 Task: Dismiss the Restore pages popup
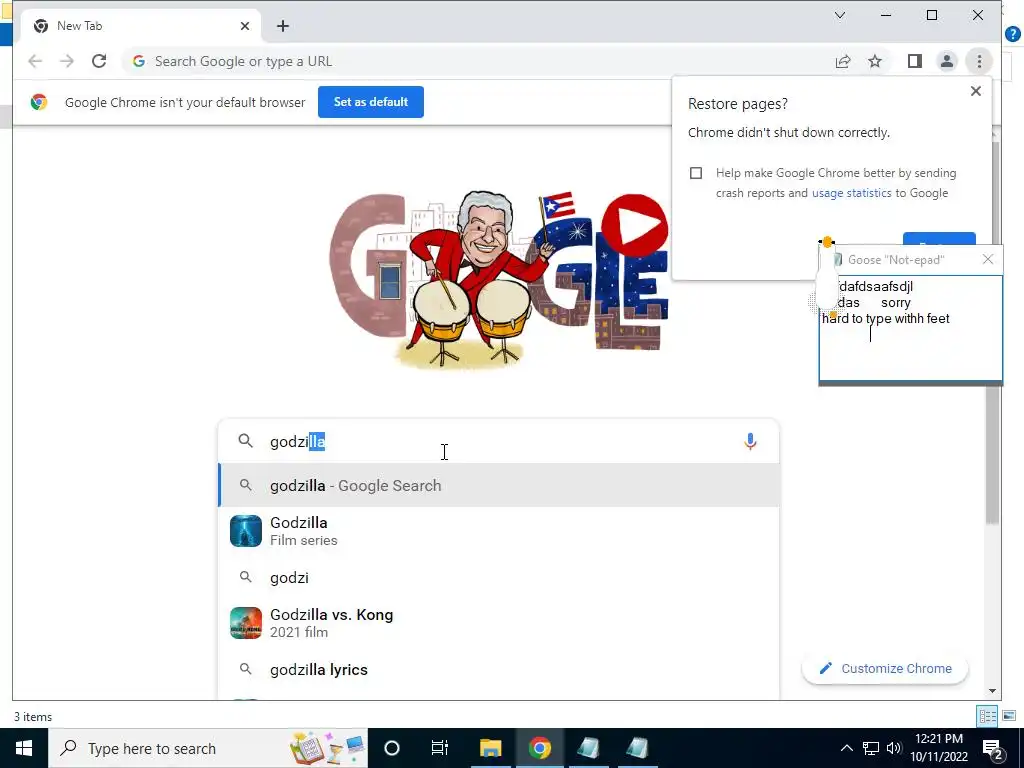976,91
